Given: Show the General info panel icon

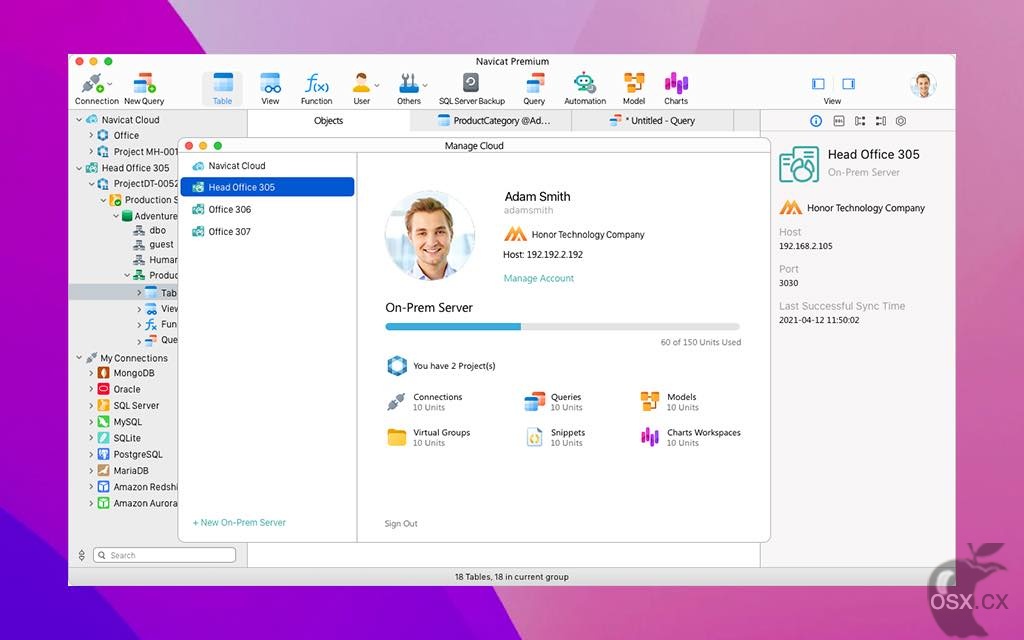Looking at the screenshot, I should click(x=816, y=121).
